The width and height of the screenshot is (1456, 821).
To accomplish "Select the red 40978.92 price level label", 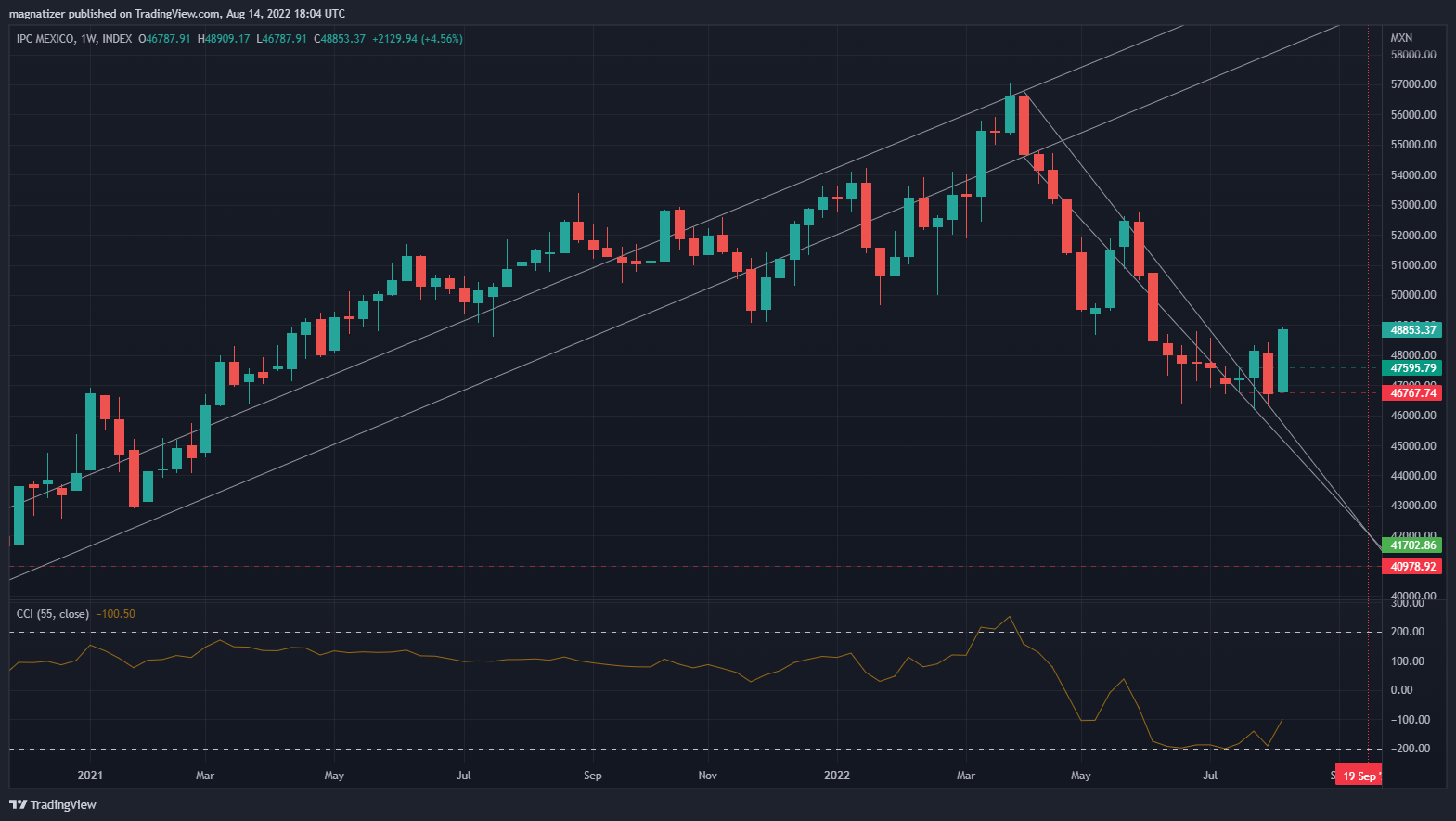I will pyautogui.click(x=1412, y=567).
